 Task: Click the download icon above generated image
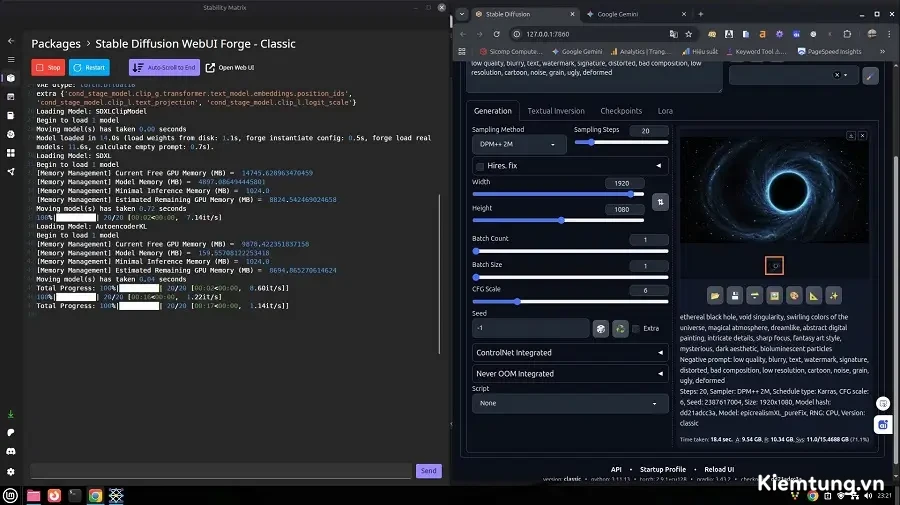(851, 136)
